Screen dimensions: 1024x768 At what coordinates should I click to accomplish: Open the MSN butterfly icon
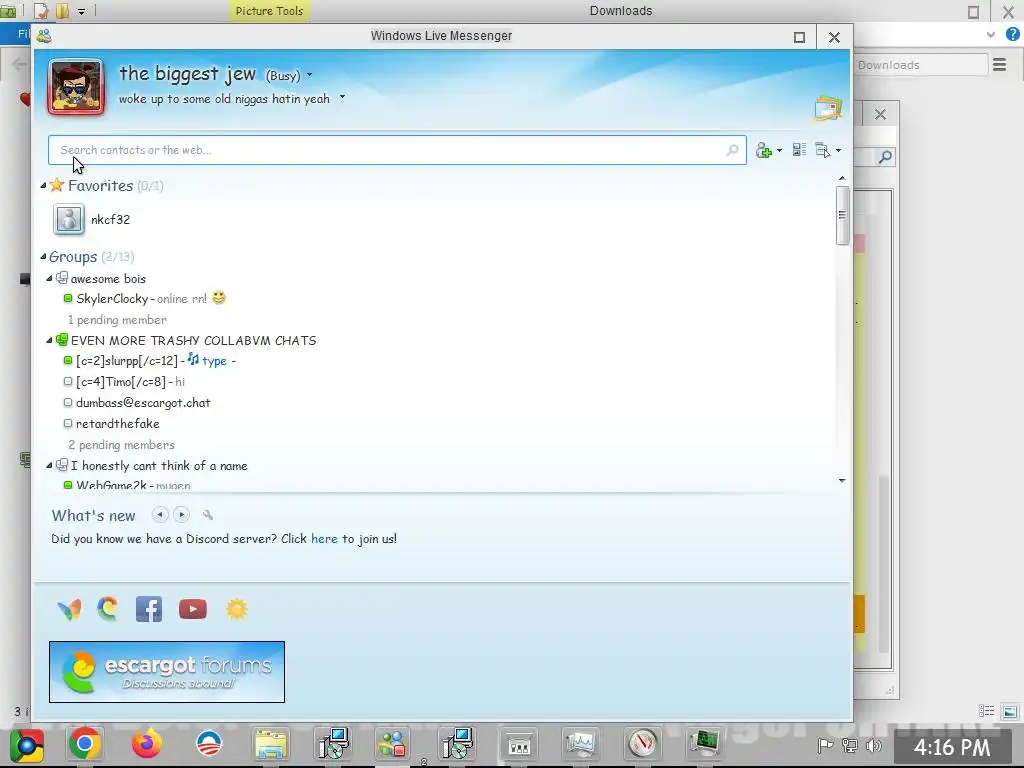70,609
